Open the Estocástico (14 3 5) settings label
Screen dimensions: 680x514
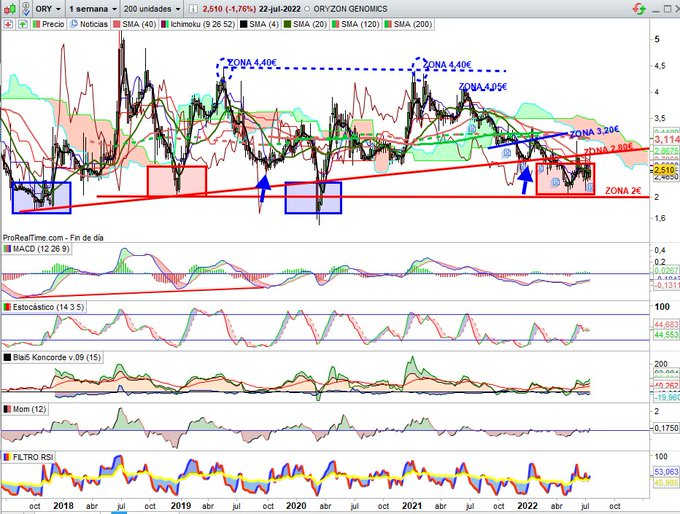[44, 307]
